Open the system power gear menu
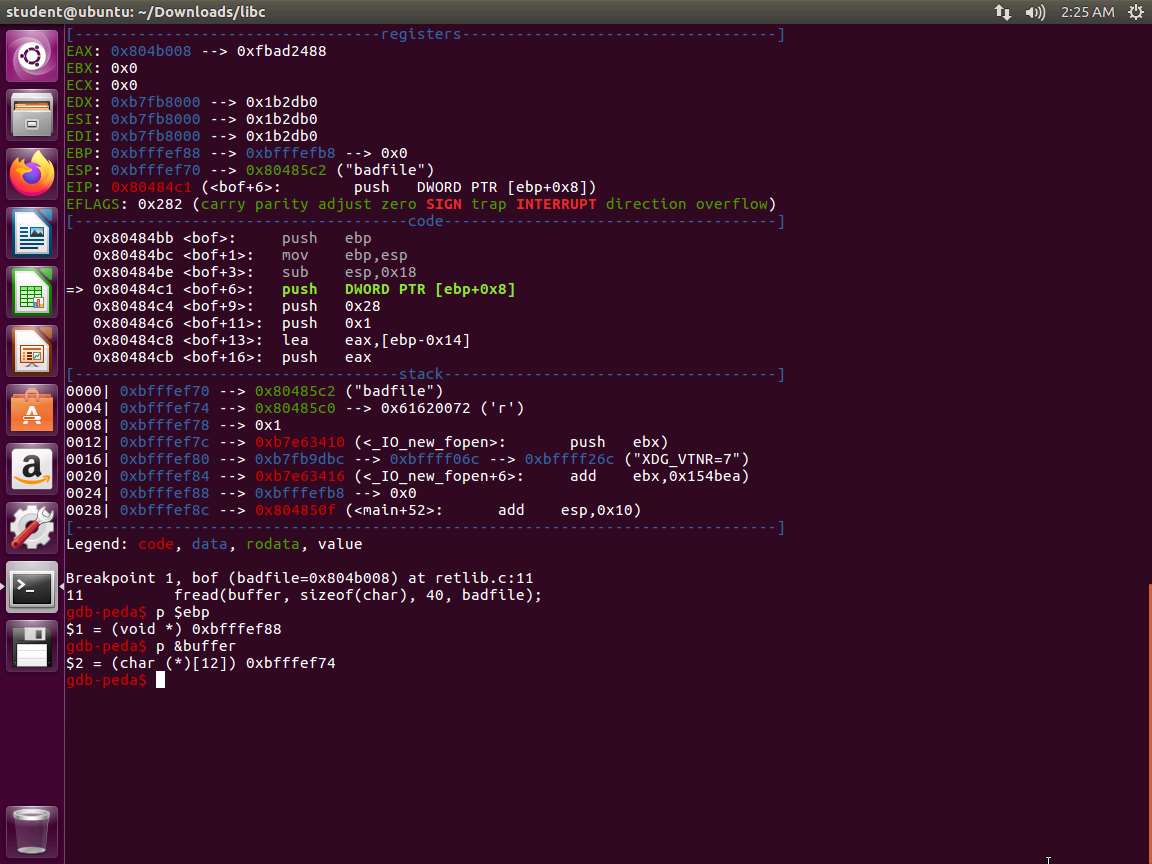Screen dimensions: 1152x864 (x=1134, y=12)
